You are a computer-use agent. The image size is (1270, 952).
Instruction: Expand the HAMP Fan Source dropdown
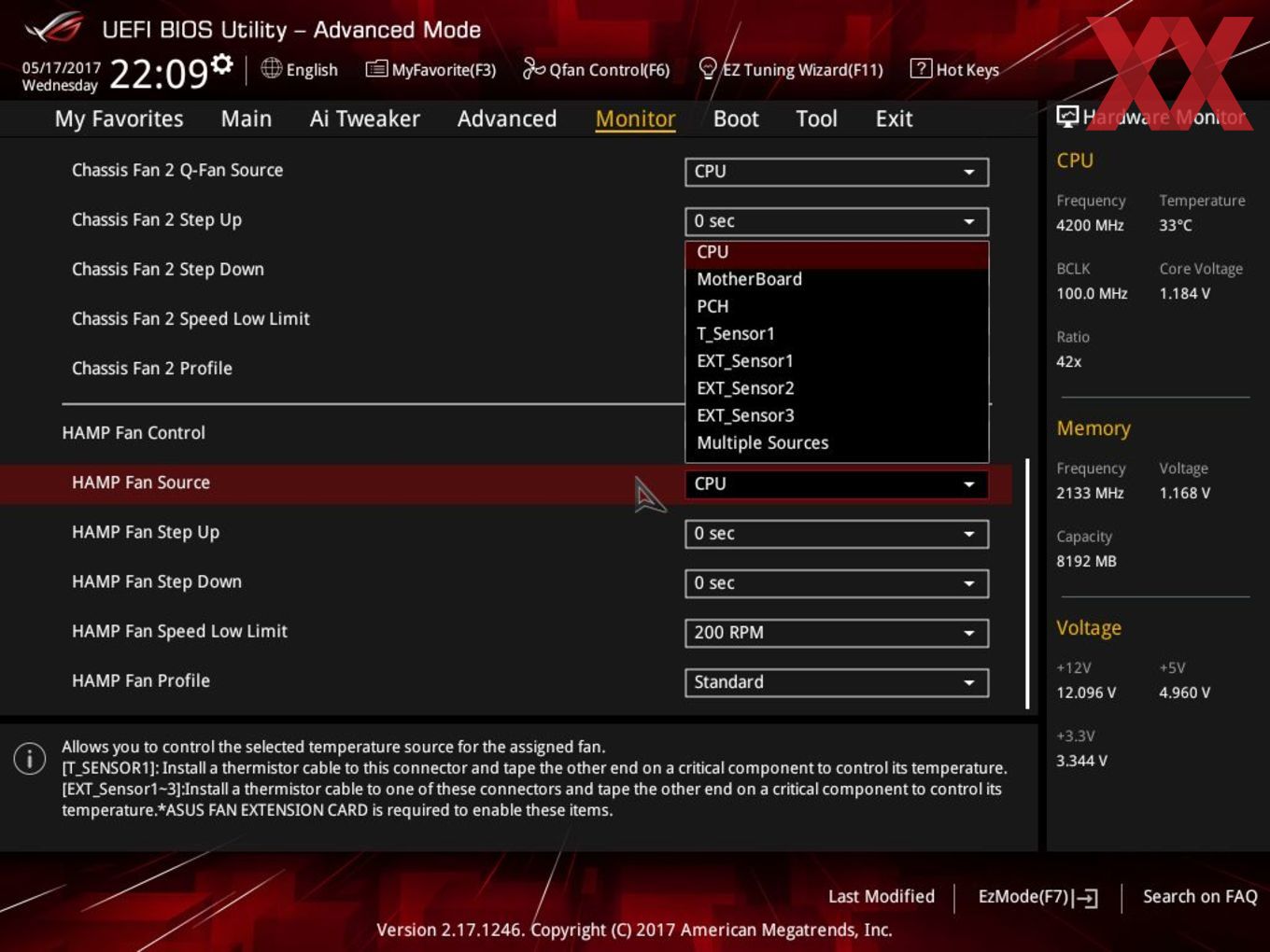coord(837,483)
